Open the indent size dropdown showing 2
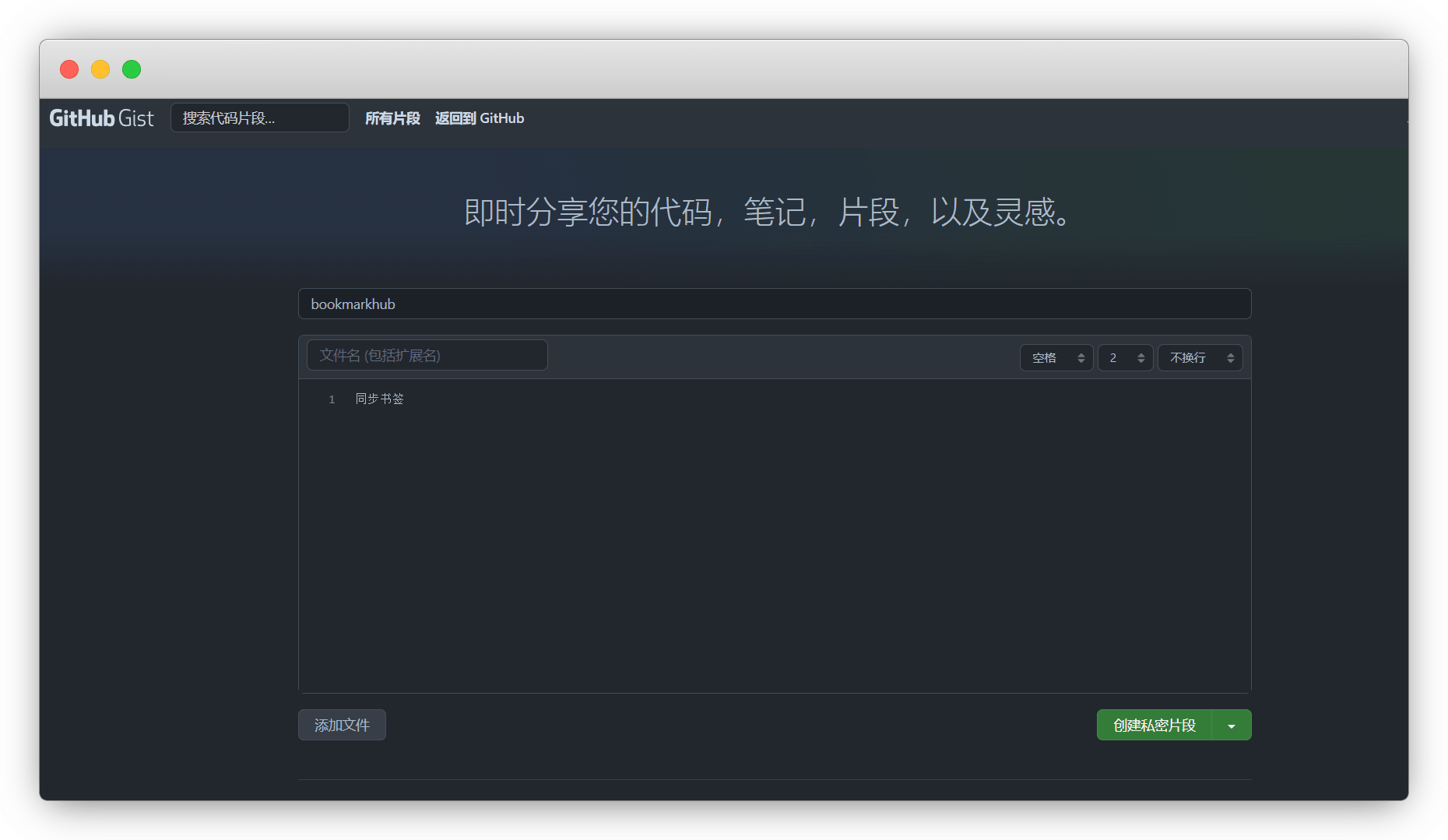Screen dimensions: 1448x840 click(1125, 358)
